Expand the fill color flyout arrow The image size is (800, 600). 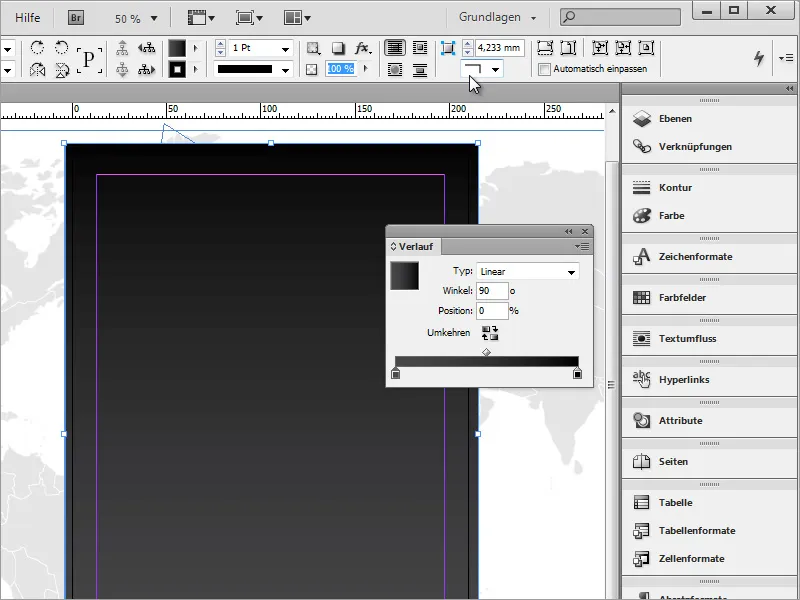(195, 48)
